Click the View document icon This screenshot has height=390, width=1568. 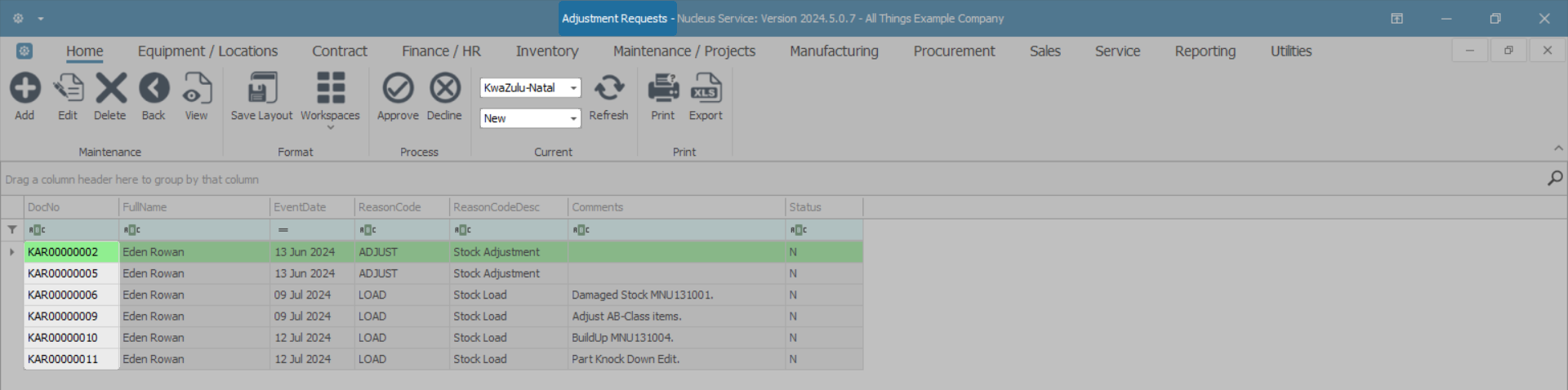196,89
